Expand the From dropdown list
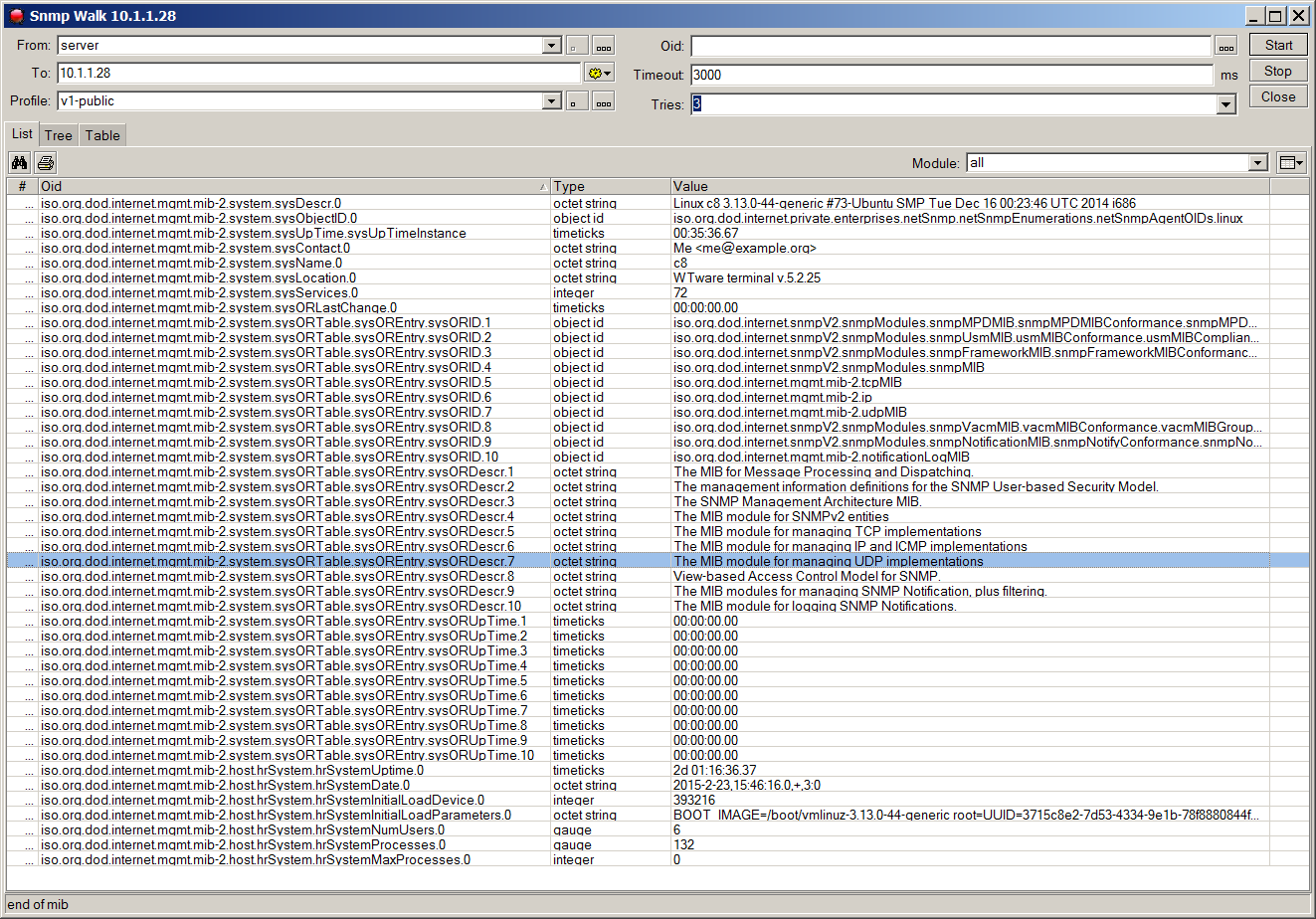Viewport: 1316px width, 919px height. 552,46
